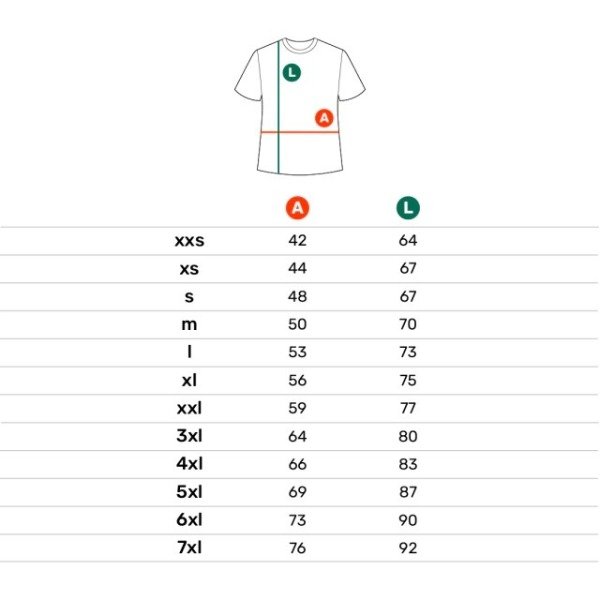Click length value 92 in 7xl row
600x600 pixels.
click(407, 548)
